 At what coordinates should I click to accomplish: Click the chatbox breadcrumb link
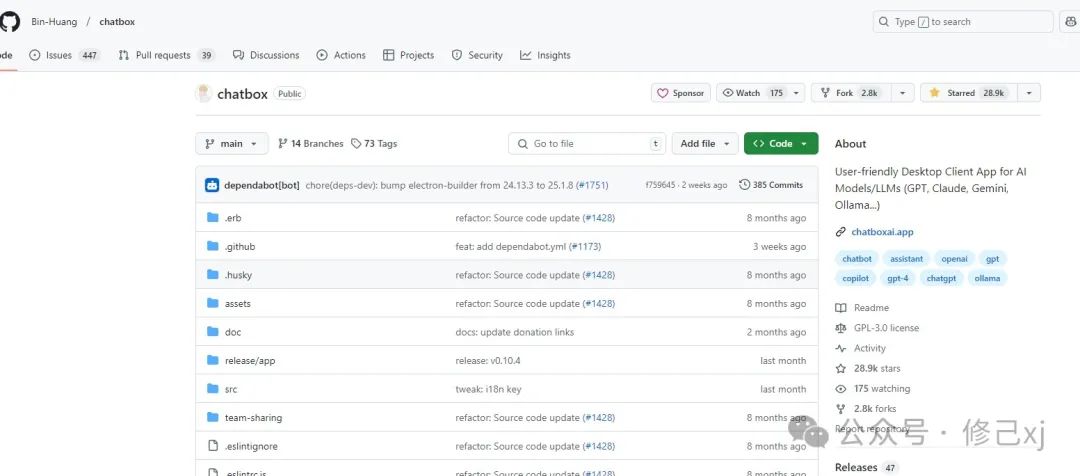coord(117,21)
